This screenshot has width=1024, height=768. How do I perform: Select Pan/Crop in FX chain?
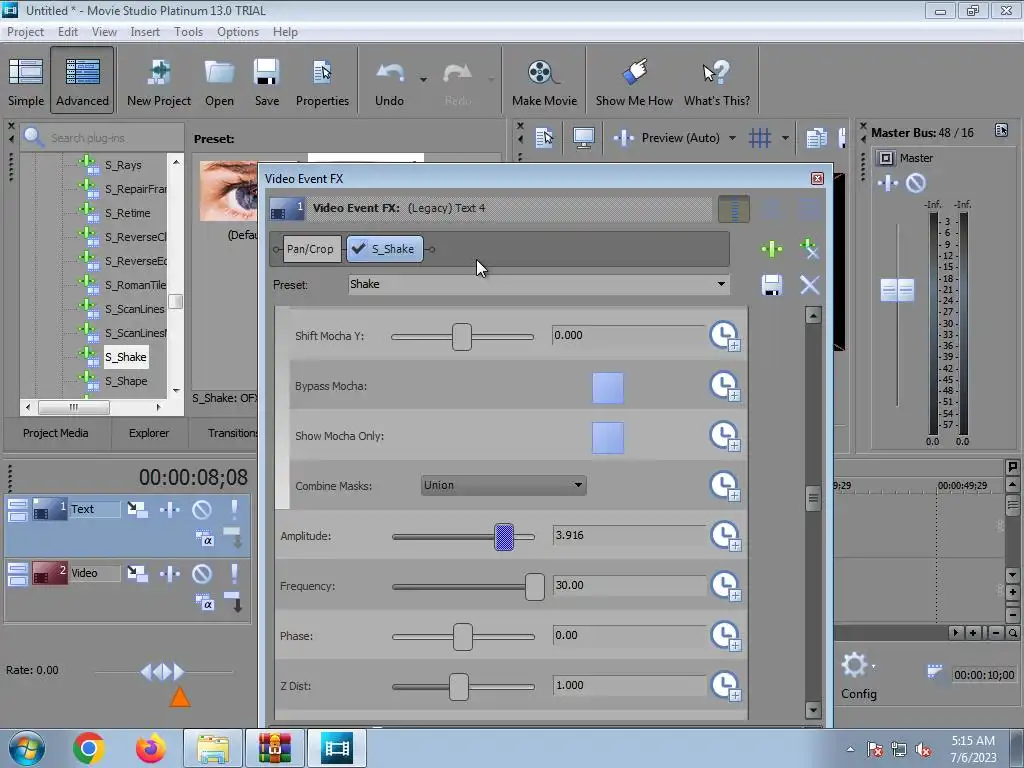(311, 249)
